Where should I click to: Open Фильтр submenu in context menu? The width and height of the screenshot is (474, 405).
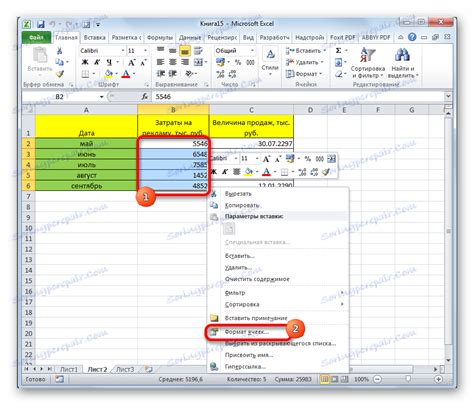click(278, 293)
